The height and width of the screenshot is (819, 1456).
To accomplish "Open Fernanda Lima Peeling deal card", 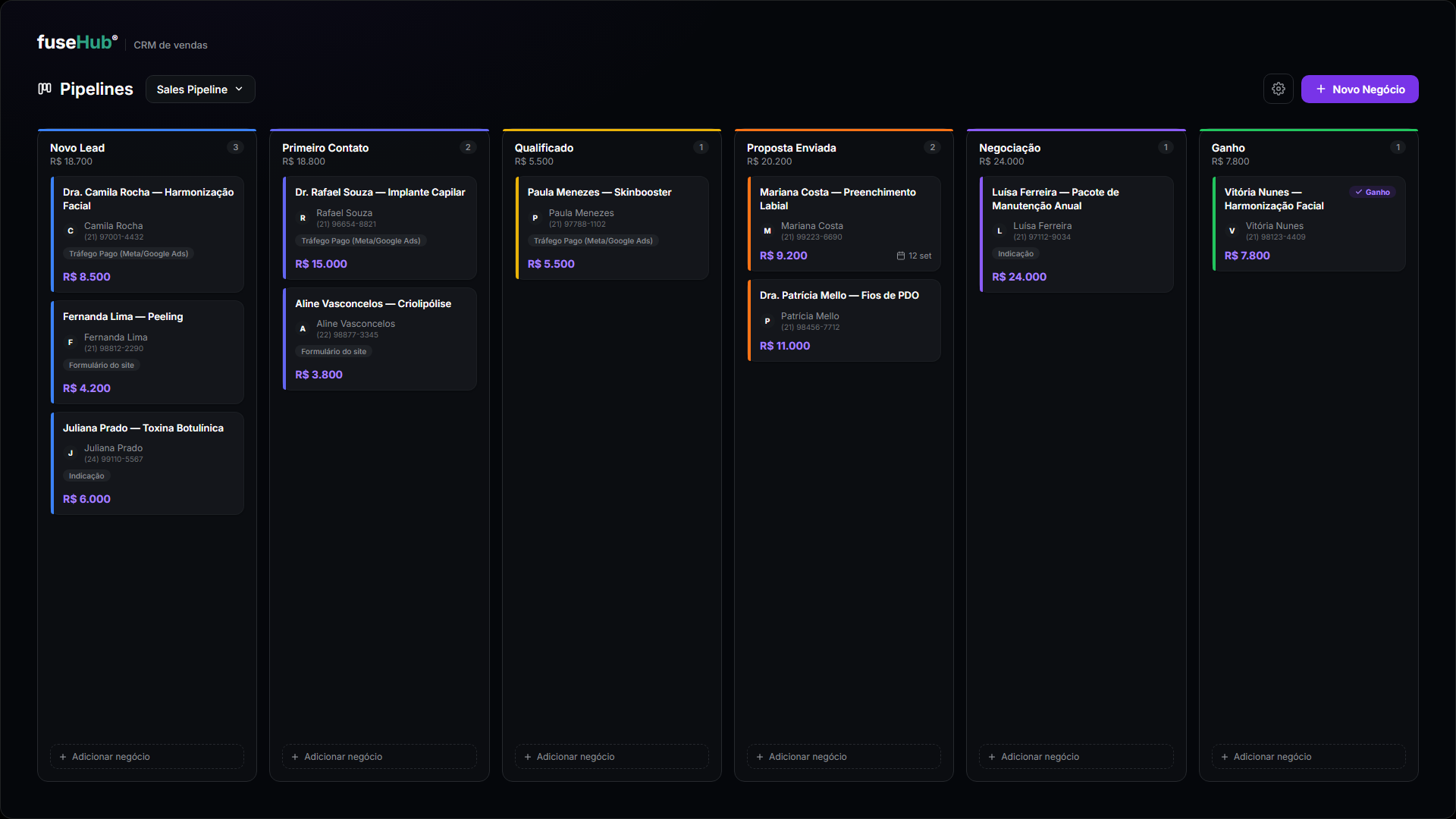I will pyautogui.click(x=147, y=352).
